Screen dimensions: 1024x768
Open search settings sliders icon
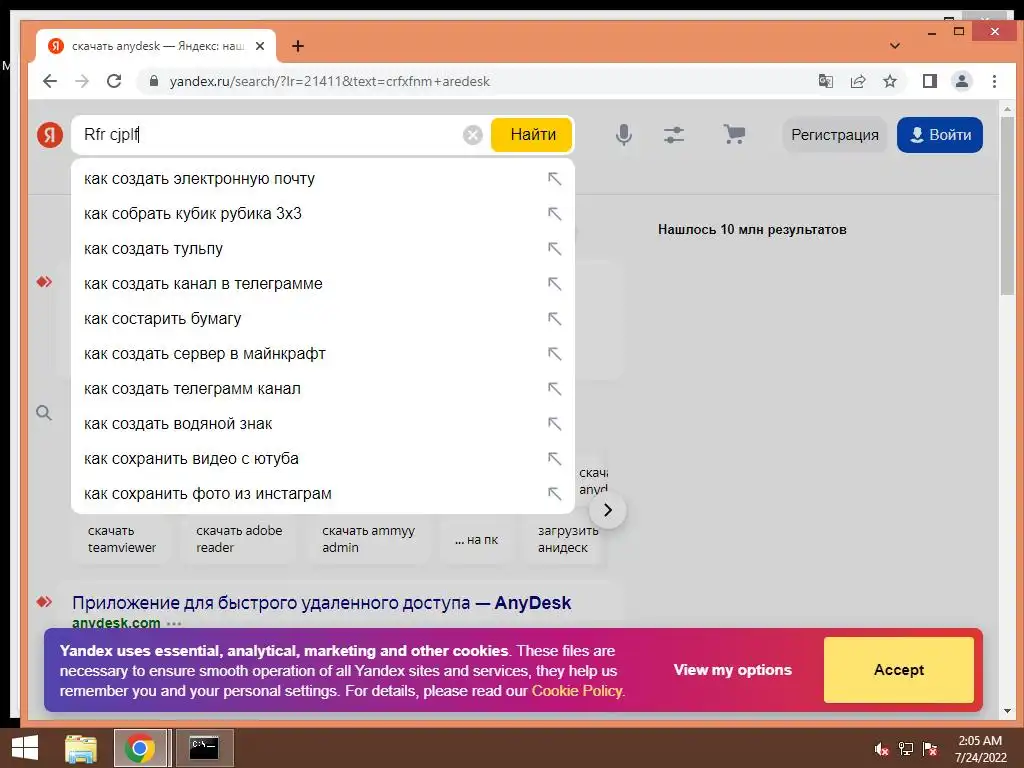pos(674,135)
